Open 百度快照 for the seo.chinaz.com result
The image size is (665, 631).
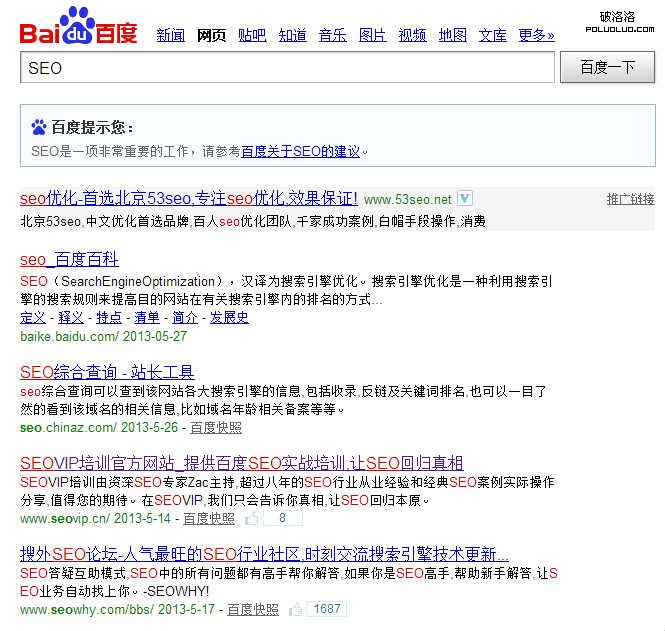pos(215,427)
